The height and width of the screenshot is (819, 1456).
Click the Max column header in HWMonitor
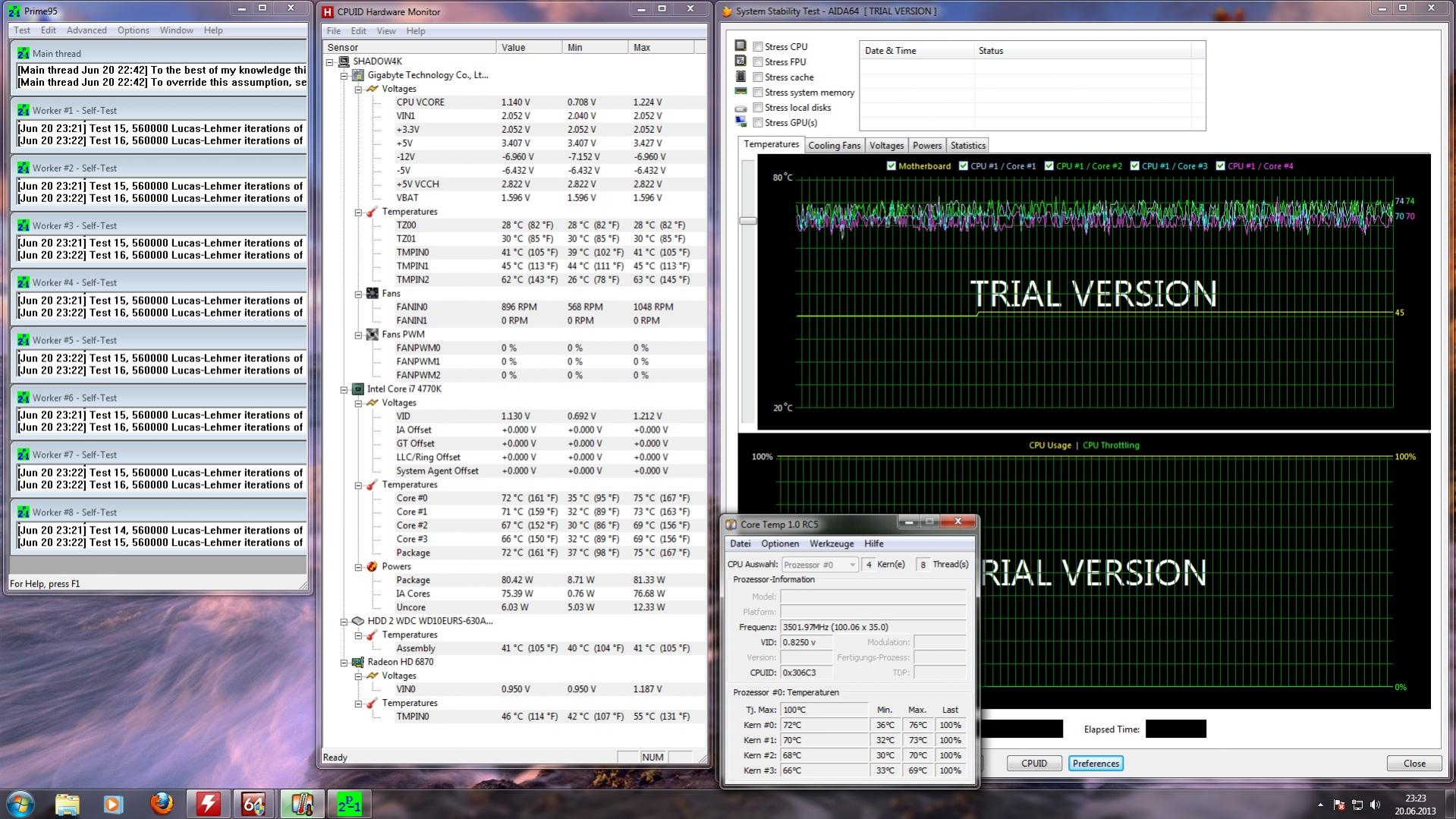click(661, 47)
